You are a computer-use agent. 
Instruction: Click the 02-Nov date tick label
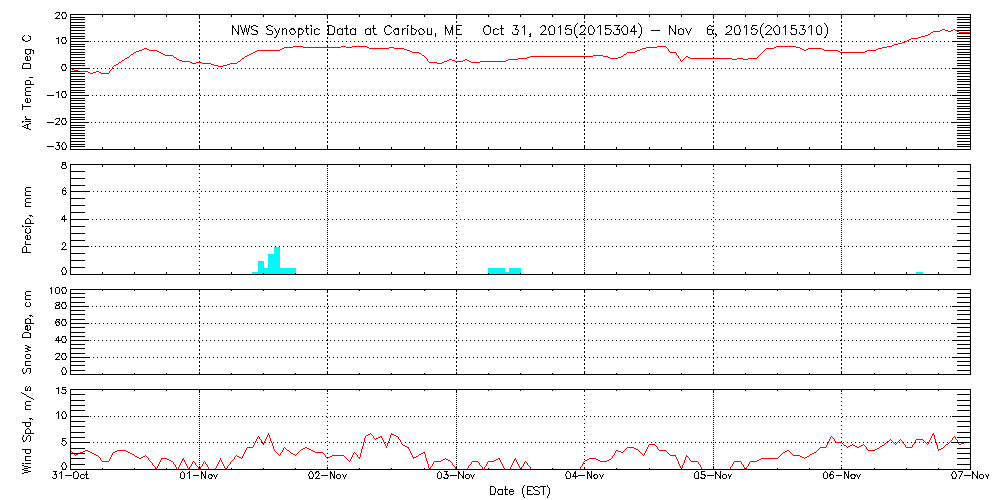tap(327, 477)
